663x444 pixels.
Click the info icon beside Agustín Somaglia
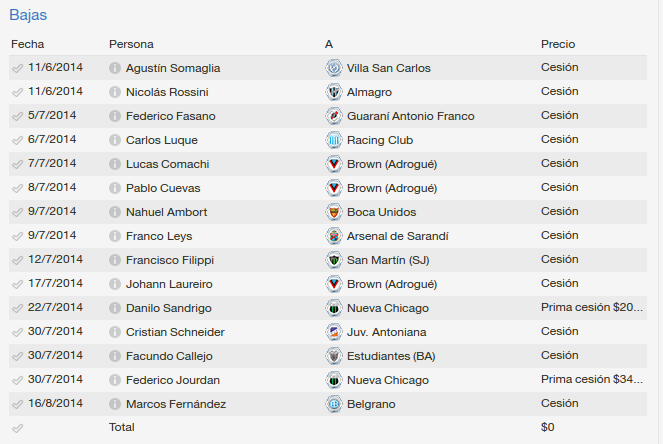(x=115, y=68)
